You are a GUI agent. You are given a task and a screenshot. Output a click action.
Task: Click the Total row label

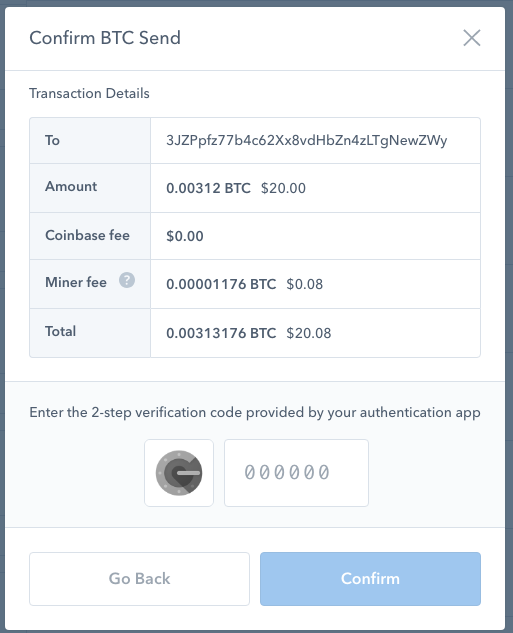pos(61,331)
